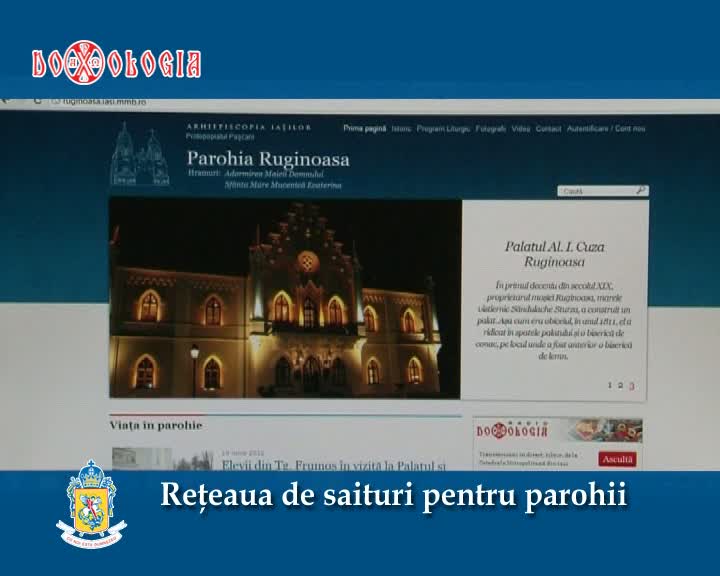Screen dimensions: 720x576
Task: Click inside the Caută search field
Action: [595, 191]
